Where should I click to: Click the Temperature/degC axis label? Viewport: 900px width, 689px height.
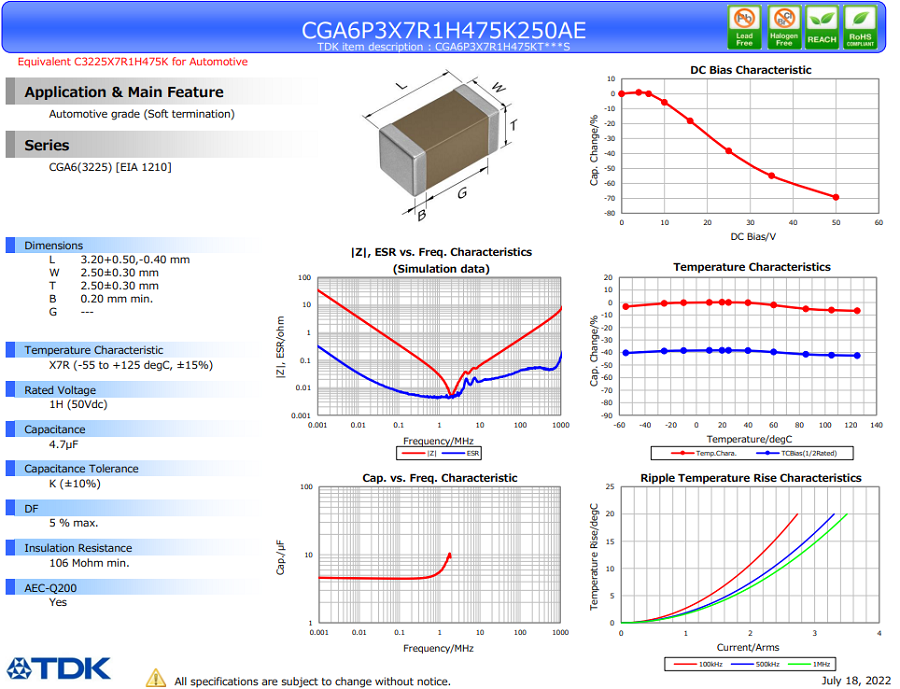point(750,439)
